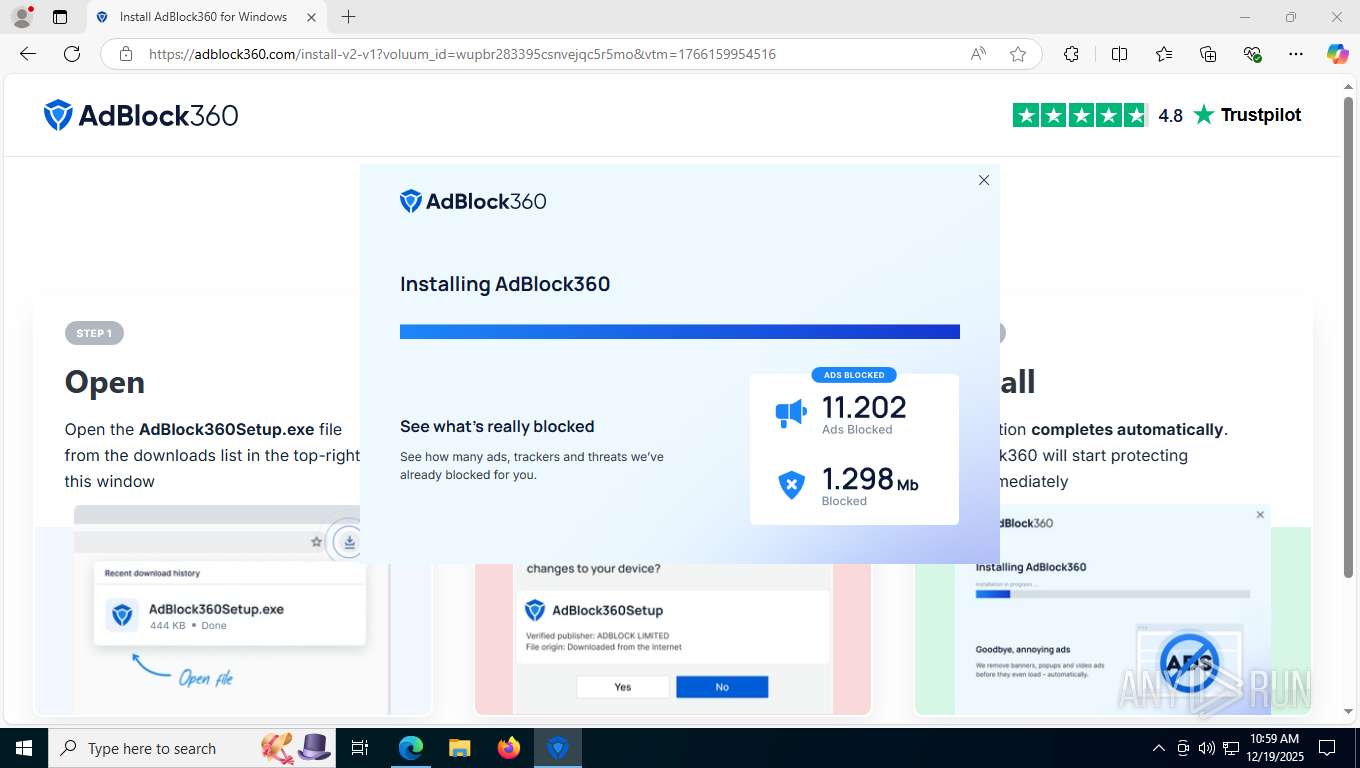1360x768 pixels.
Task: Click the STEP 1 badge
Action: point(94,333)
